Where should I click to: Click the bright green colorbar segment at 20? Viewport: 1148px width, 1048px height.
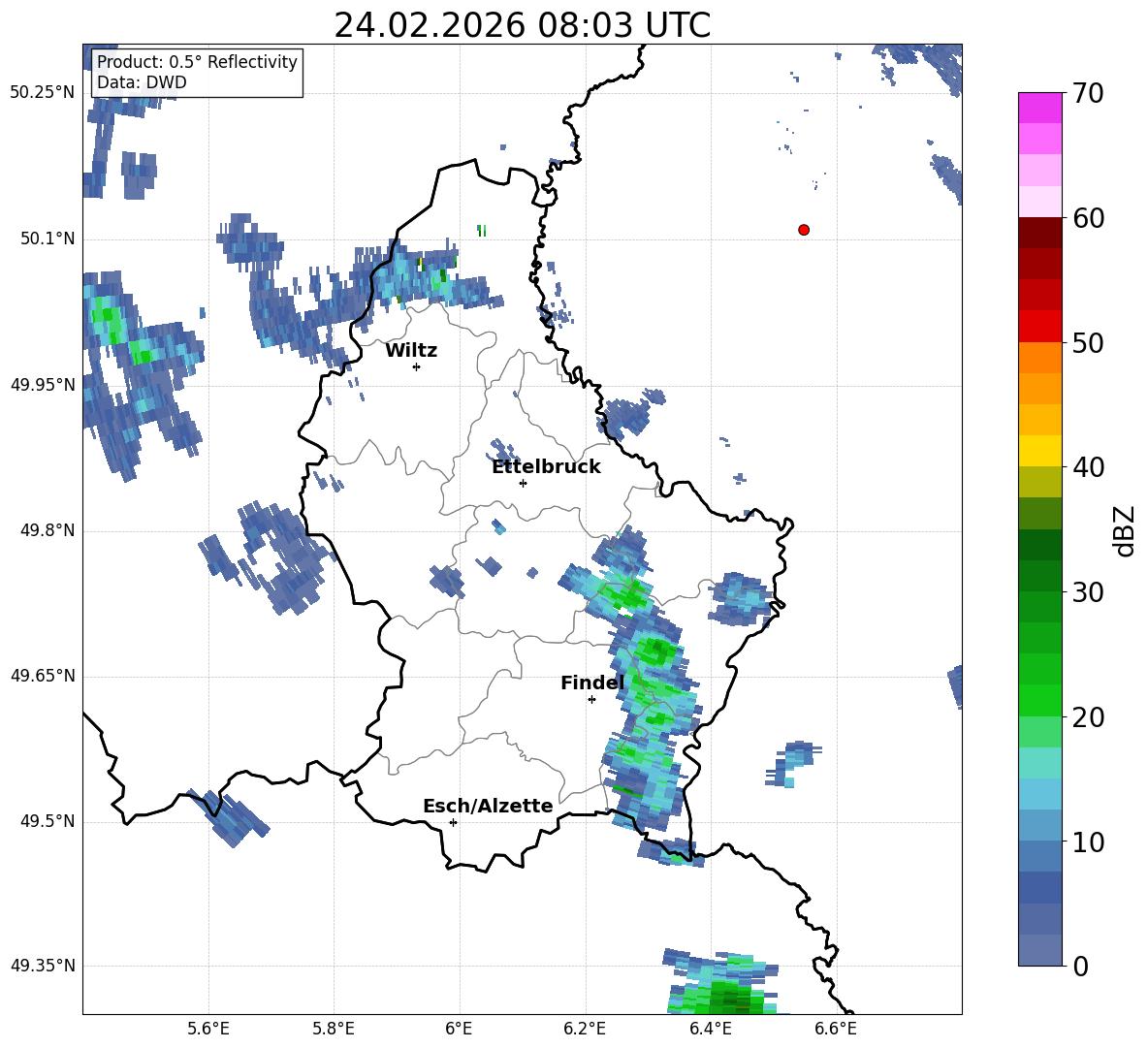[x=1039, y=700]
